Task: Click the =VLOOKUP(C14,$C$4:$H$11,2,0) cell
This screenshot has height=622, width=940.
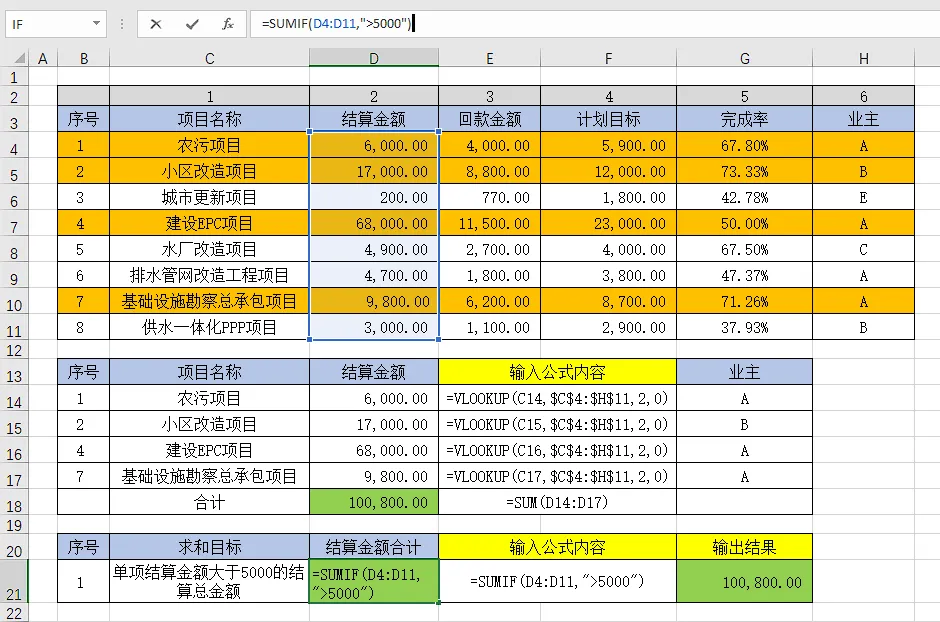Action: [558, 398]
